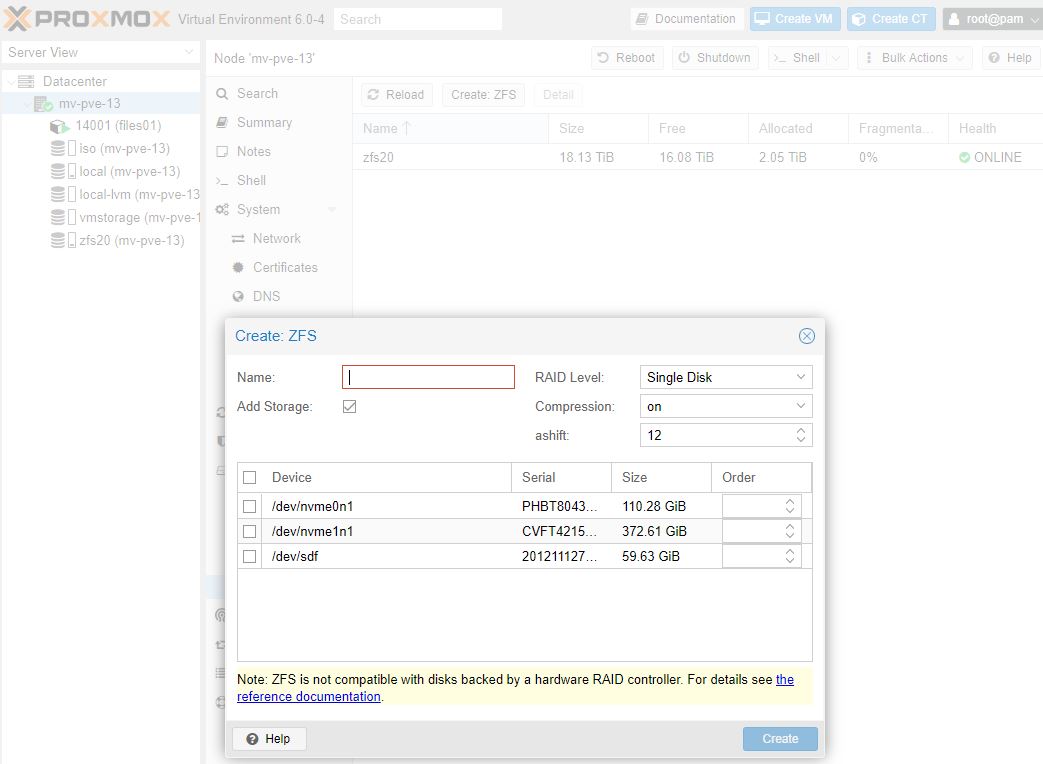This screenshot has width=1043, height=764.
Task: Open the RAID Level dropdown
Action: pyautogui.click(x=725, y=377)
